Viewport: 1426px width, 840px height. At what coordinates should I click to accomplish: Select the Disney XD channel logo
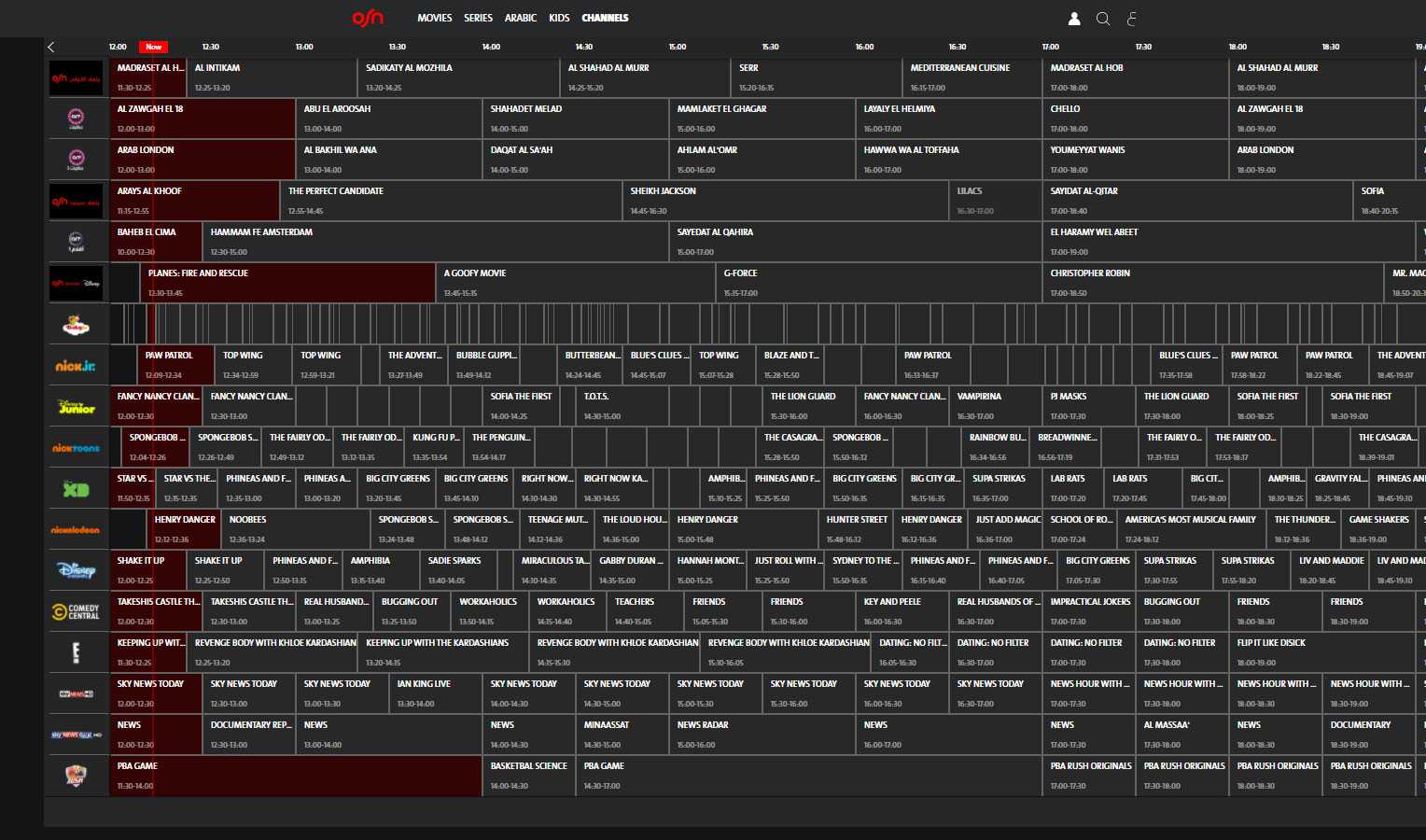point(77,489)
